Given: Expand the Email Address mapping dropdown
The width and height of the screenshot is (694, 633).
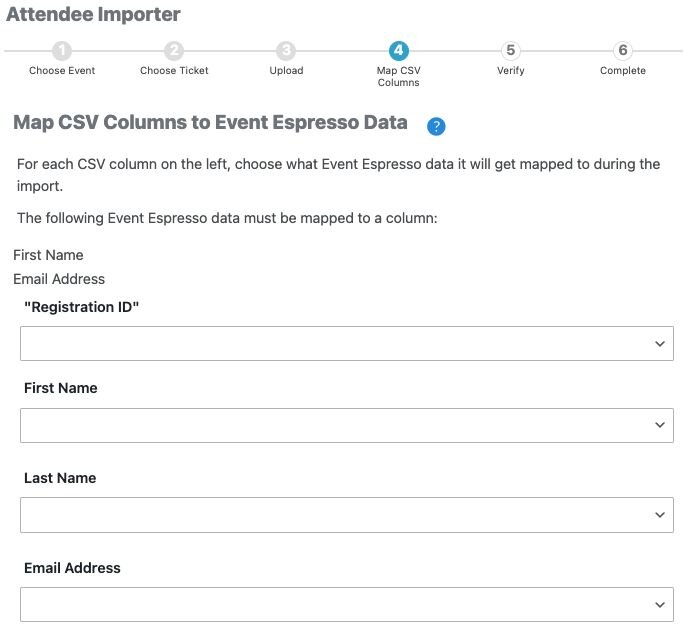Looking at the screenshot, I should pyautogui.click(x=346, y=604).
